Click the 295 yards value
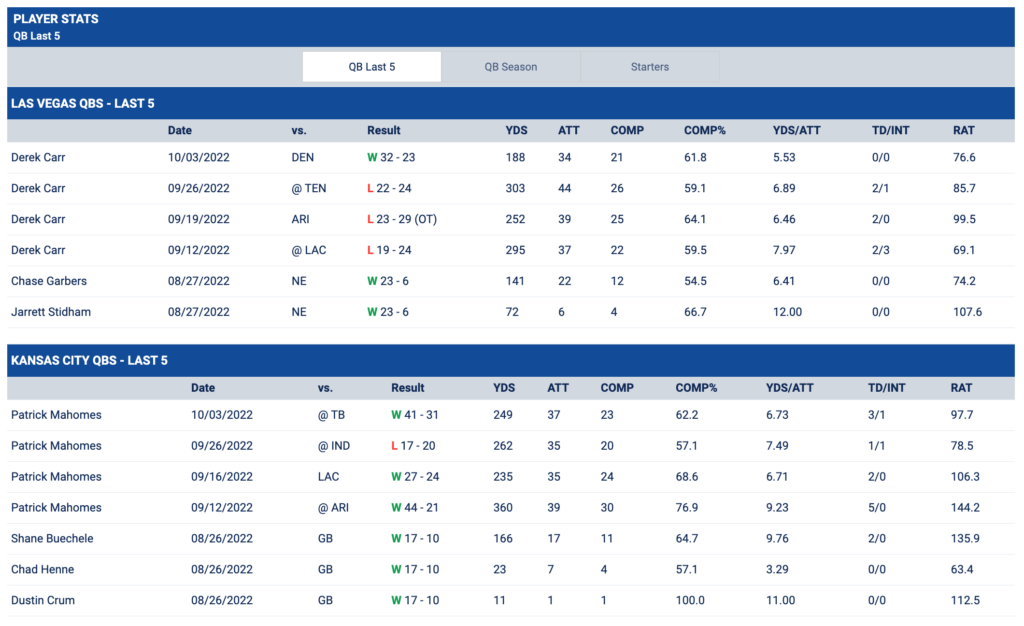 click(515, 250)
